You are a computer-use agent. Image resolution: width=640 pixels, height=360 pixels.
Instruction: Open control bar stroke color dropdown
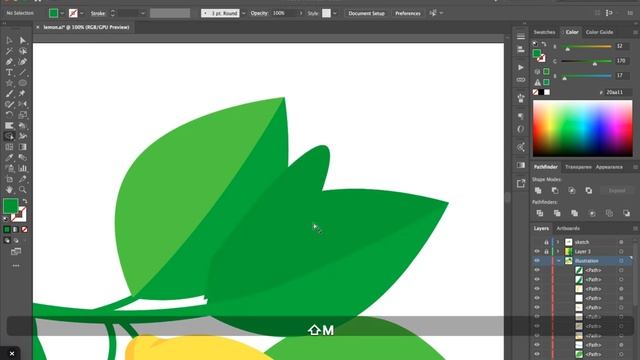[x=82, y=13]
